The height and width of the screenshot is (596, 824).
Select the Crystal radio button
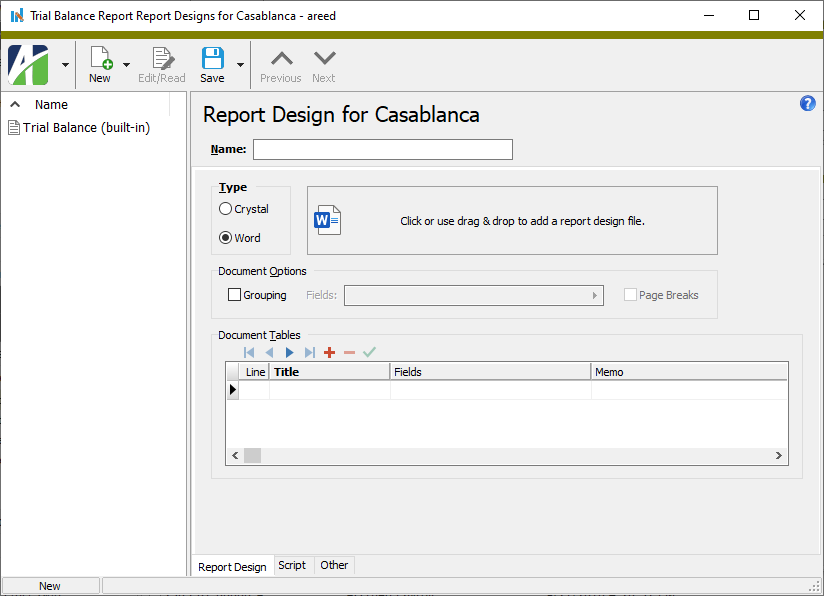225,209
